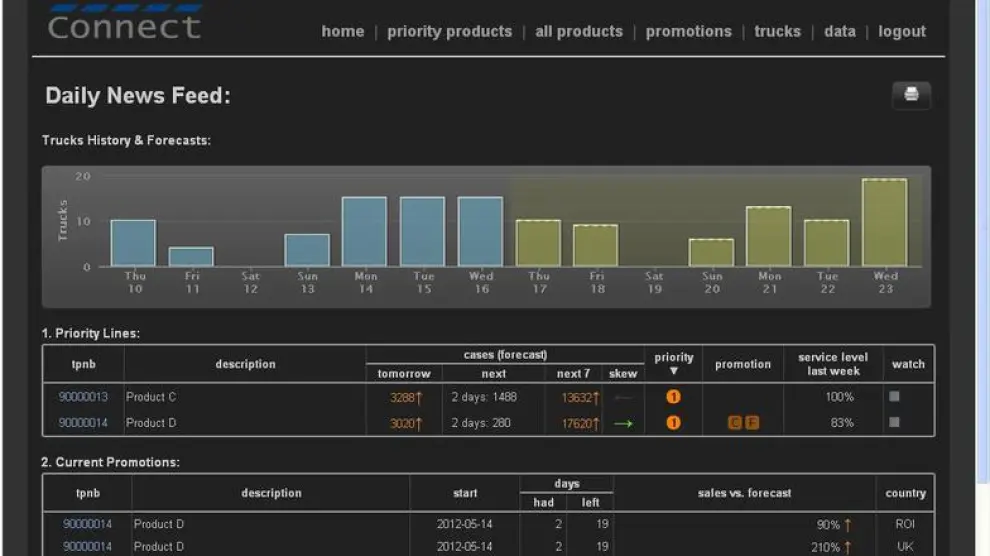Toggle the watch checkbox for Product D
This screenshot has width=990, height=556.
pyautogui.click(x=894, y=422)
